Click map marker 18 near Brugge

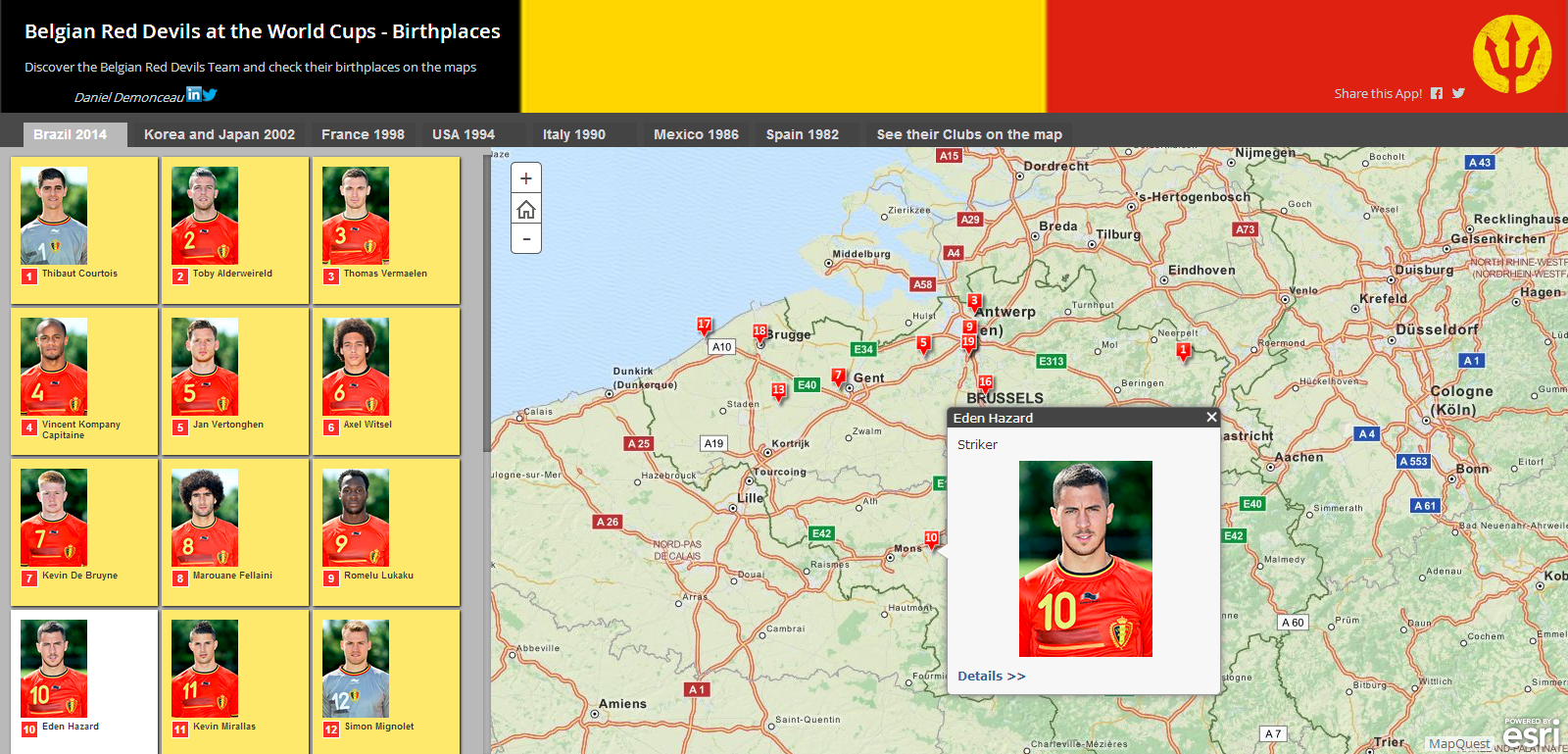[759, 332]
